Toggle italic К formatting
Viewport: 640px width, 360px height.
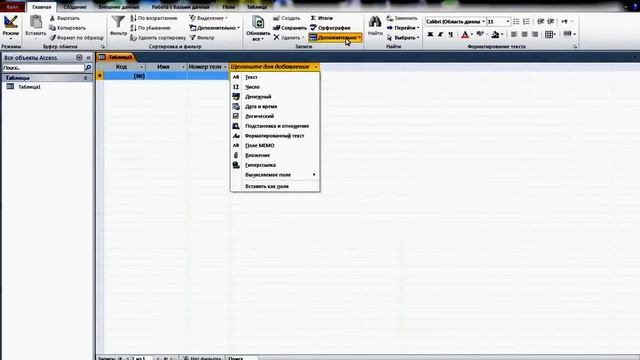pos(440,35)
